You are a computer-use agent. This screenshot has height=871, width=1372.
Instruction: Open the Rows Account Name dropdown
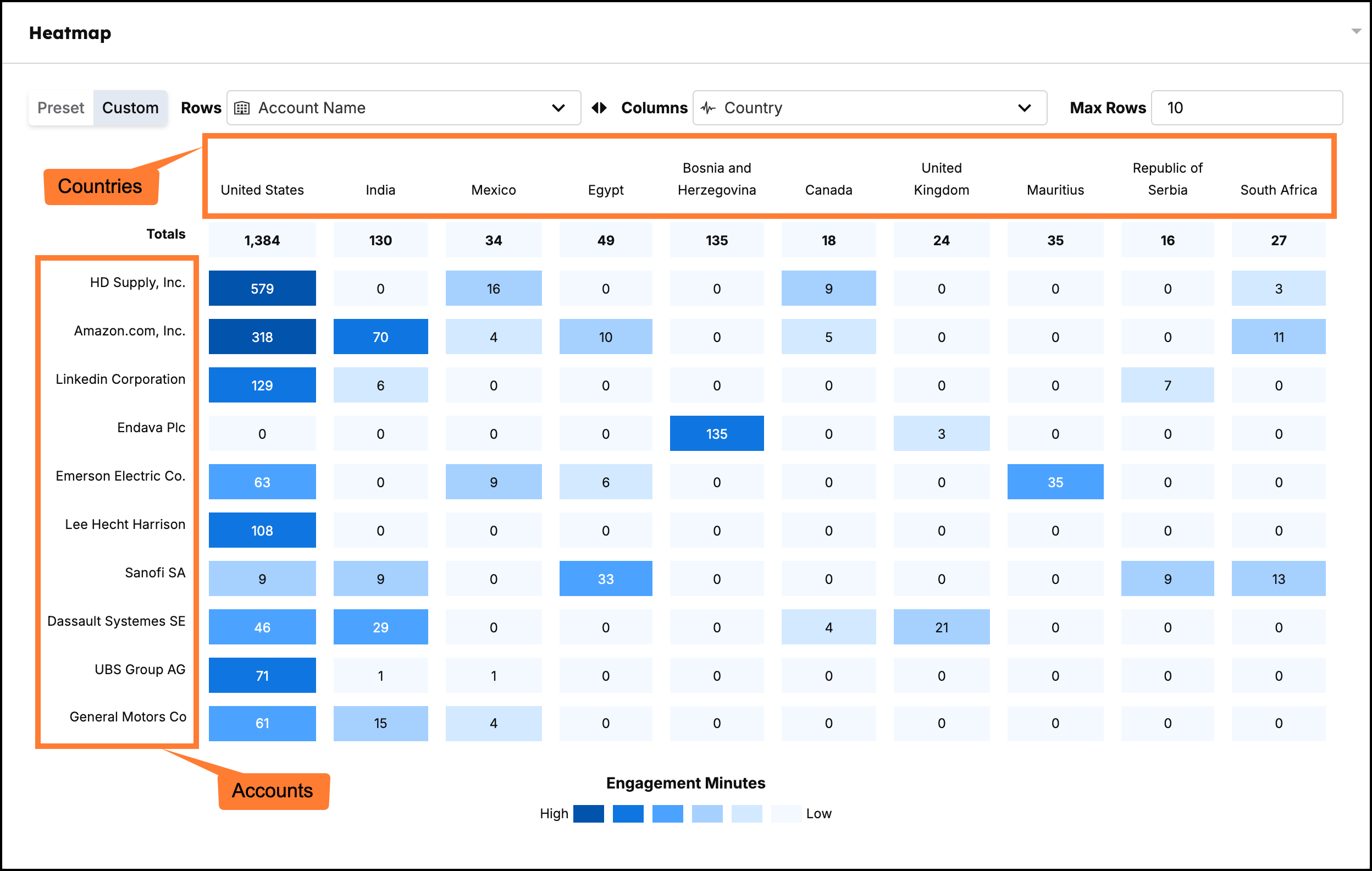(403, 108)
